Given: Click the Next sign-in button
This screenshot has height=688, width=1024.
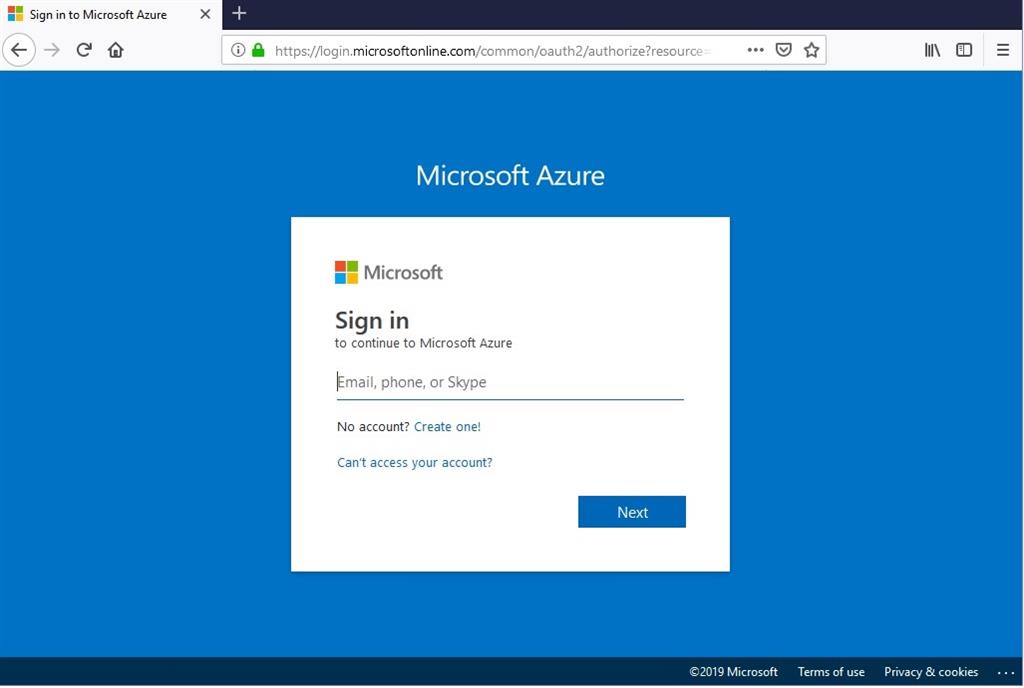Looking at the screenshot, I should point(631,511).
